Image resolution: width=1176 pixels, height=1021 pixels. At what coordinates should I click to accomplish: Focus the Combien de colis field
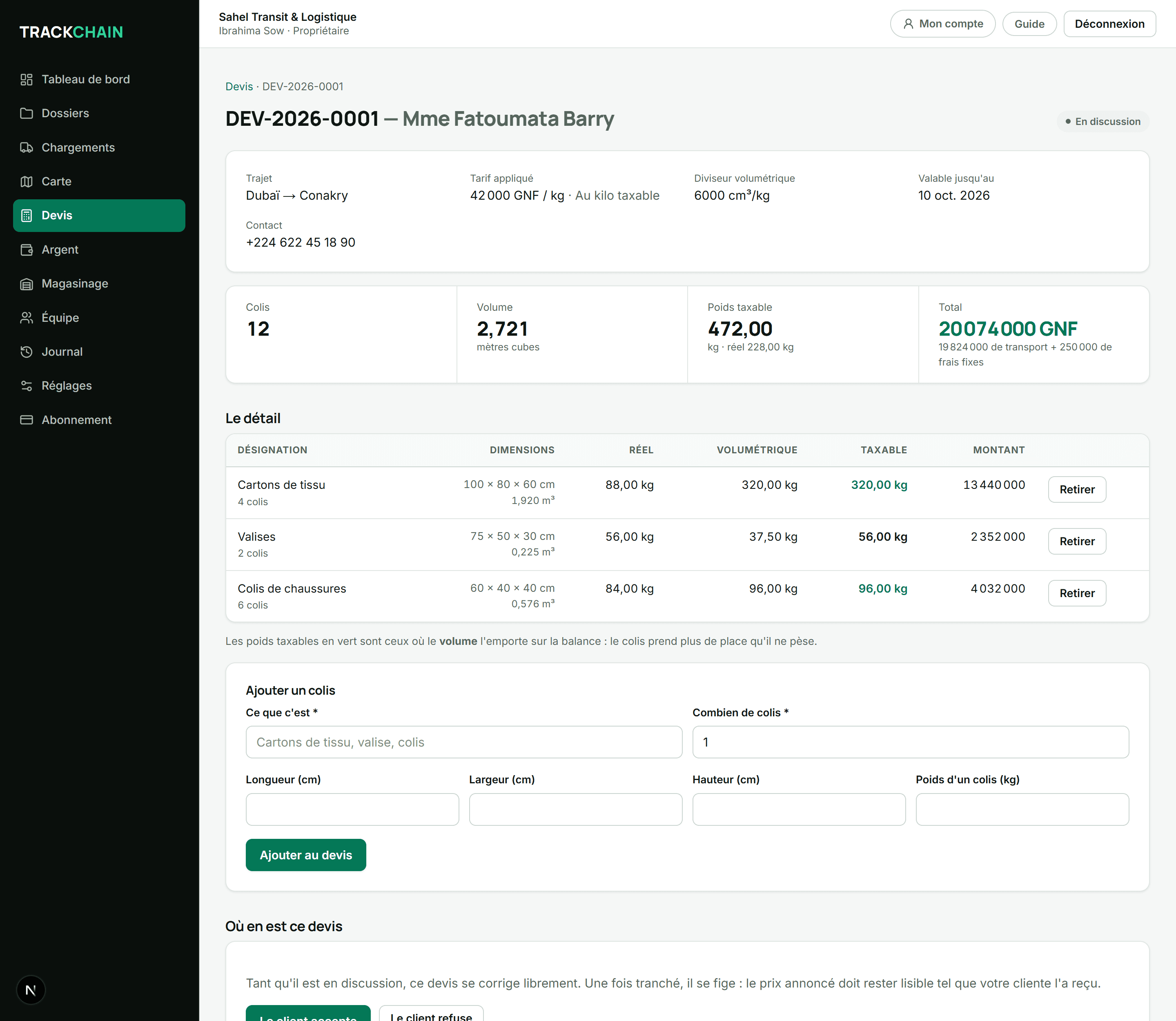coord(911,742)
